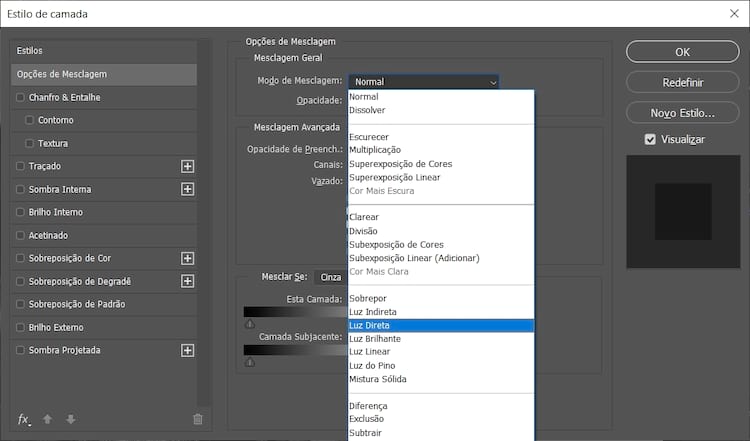Move effect down with the down arrow

(x=71, y=419)
